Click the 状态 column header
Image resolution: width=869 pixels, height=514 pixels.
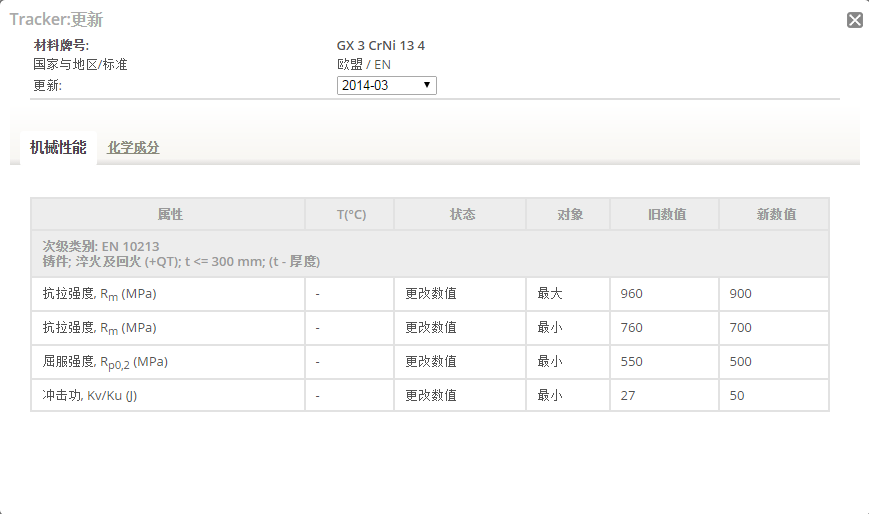461,214
